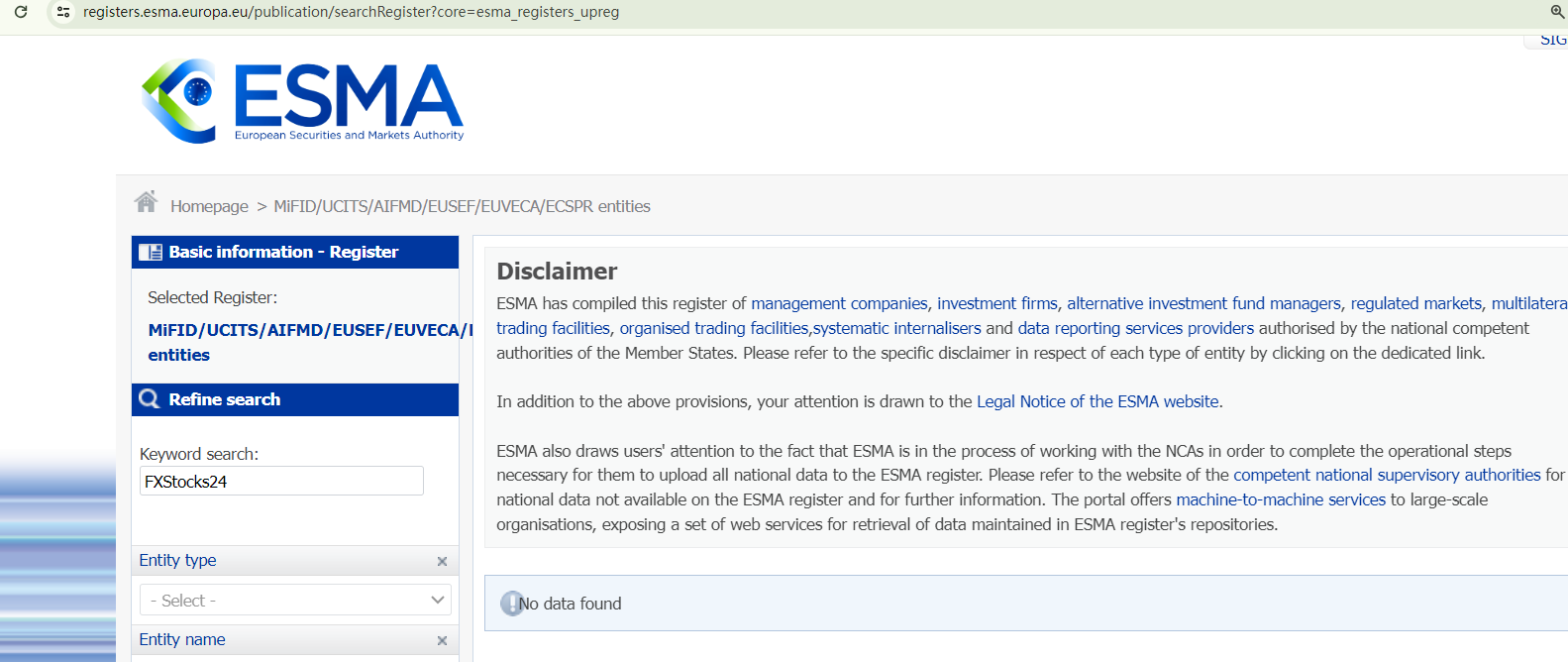Reload the page with browser refresh icon
1568x662 pixels.
[x=21, y=12]
